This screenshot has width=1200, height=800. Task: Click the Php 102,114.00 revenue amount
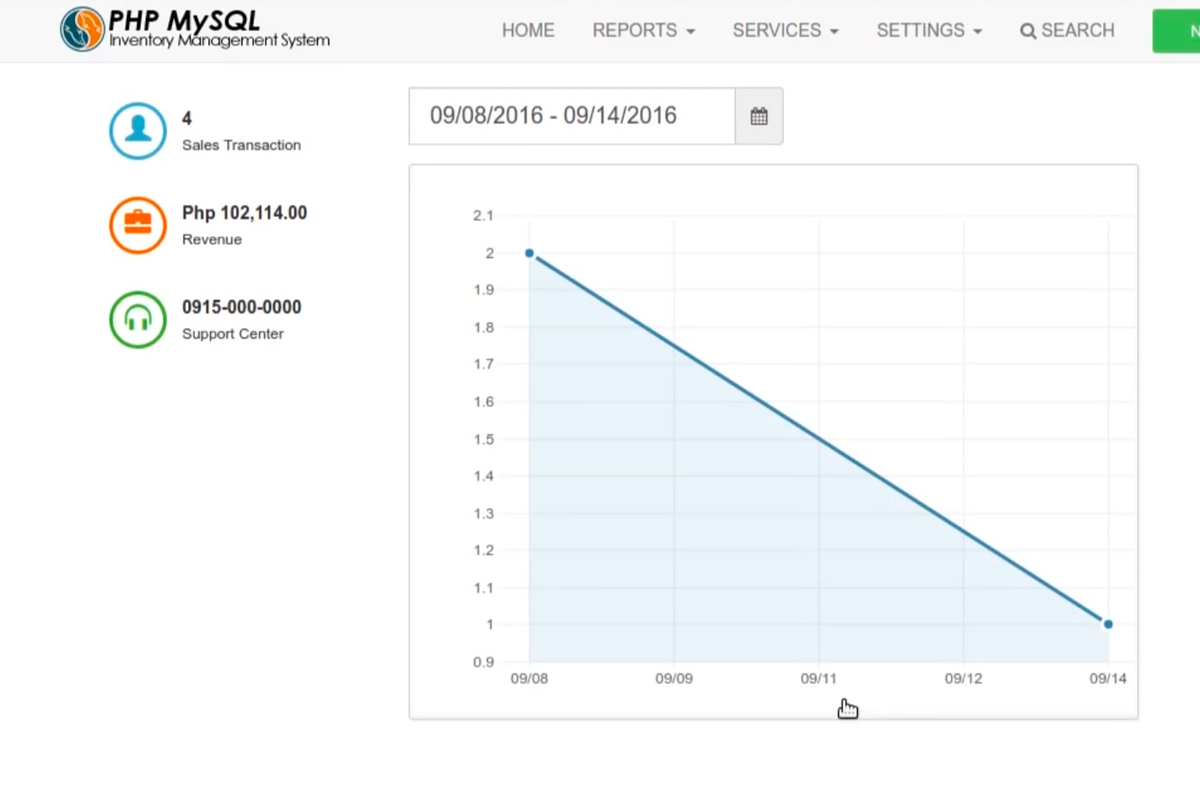(244, 213)
